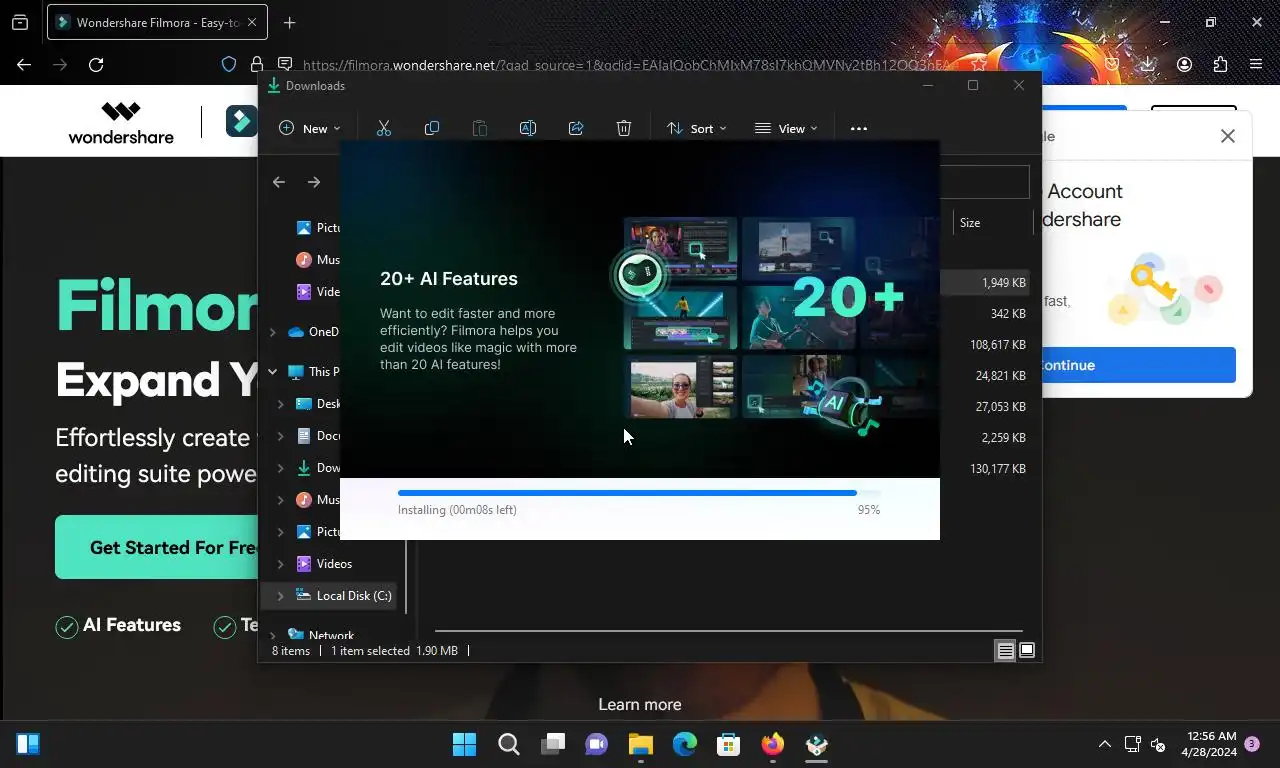The height and width of the screenshot is (768, 1280).
Task: Go forward in Downloads explorer navigation
Action: pos(314,182)
